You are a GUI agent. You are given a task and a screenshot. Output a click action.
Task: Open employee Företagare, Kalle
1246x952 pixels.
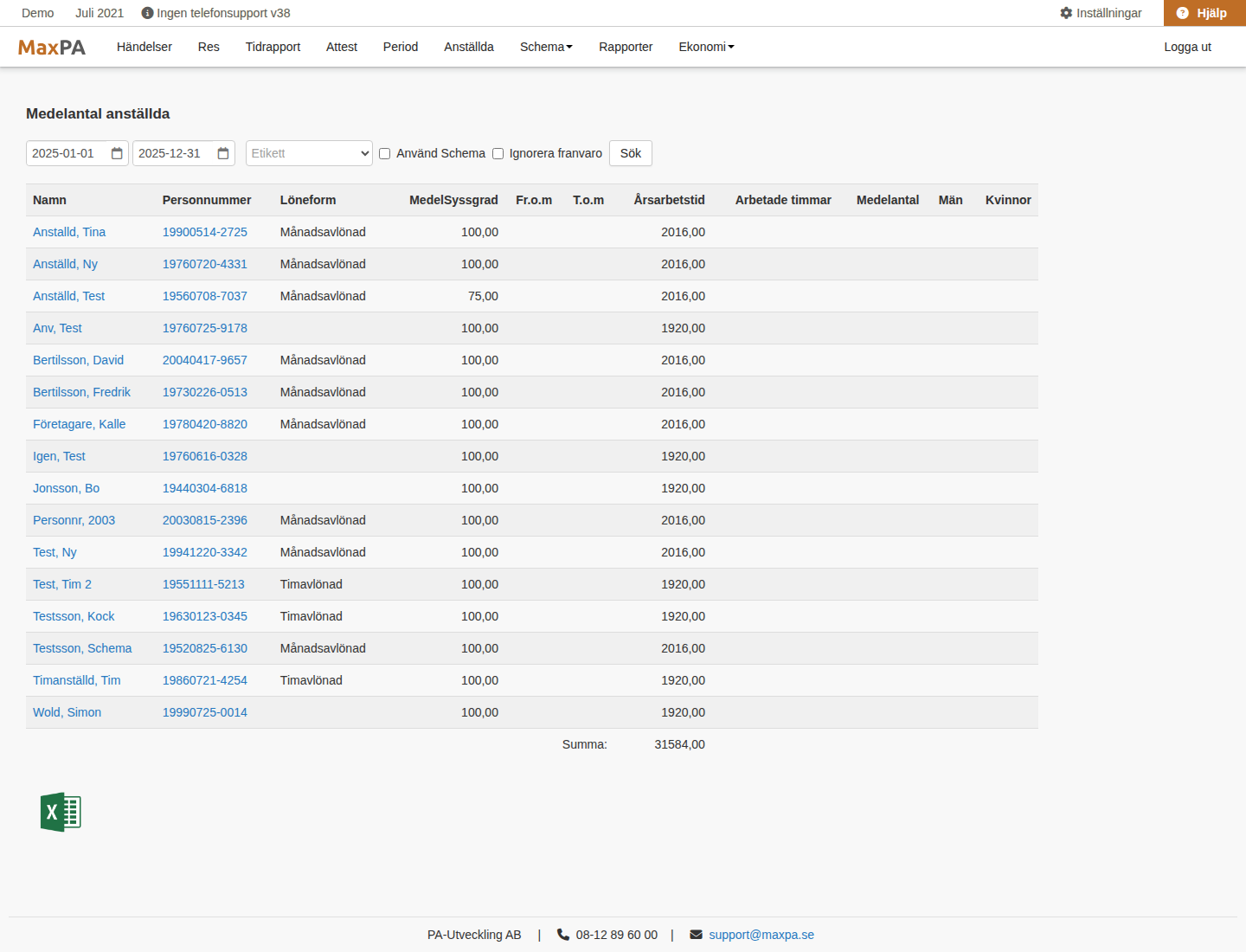[80, 424]
